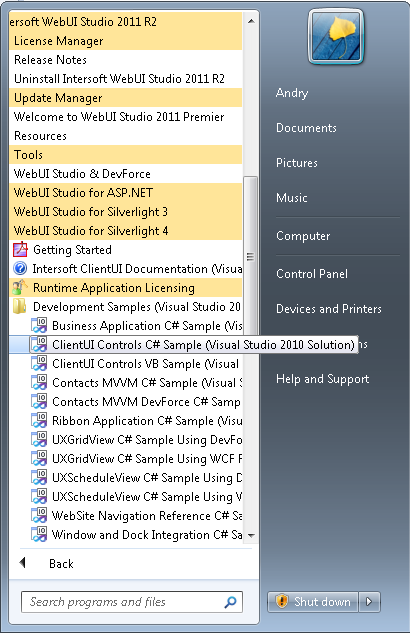The height and width of the screenshot is (633, 410).
Task: Open the Shut down options arrow
Action: tap(369, 602)
